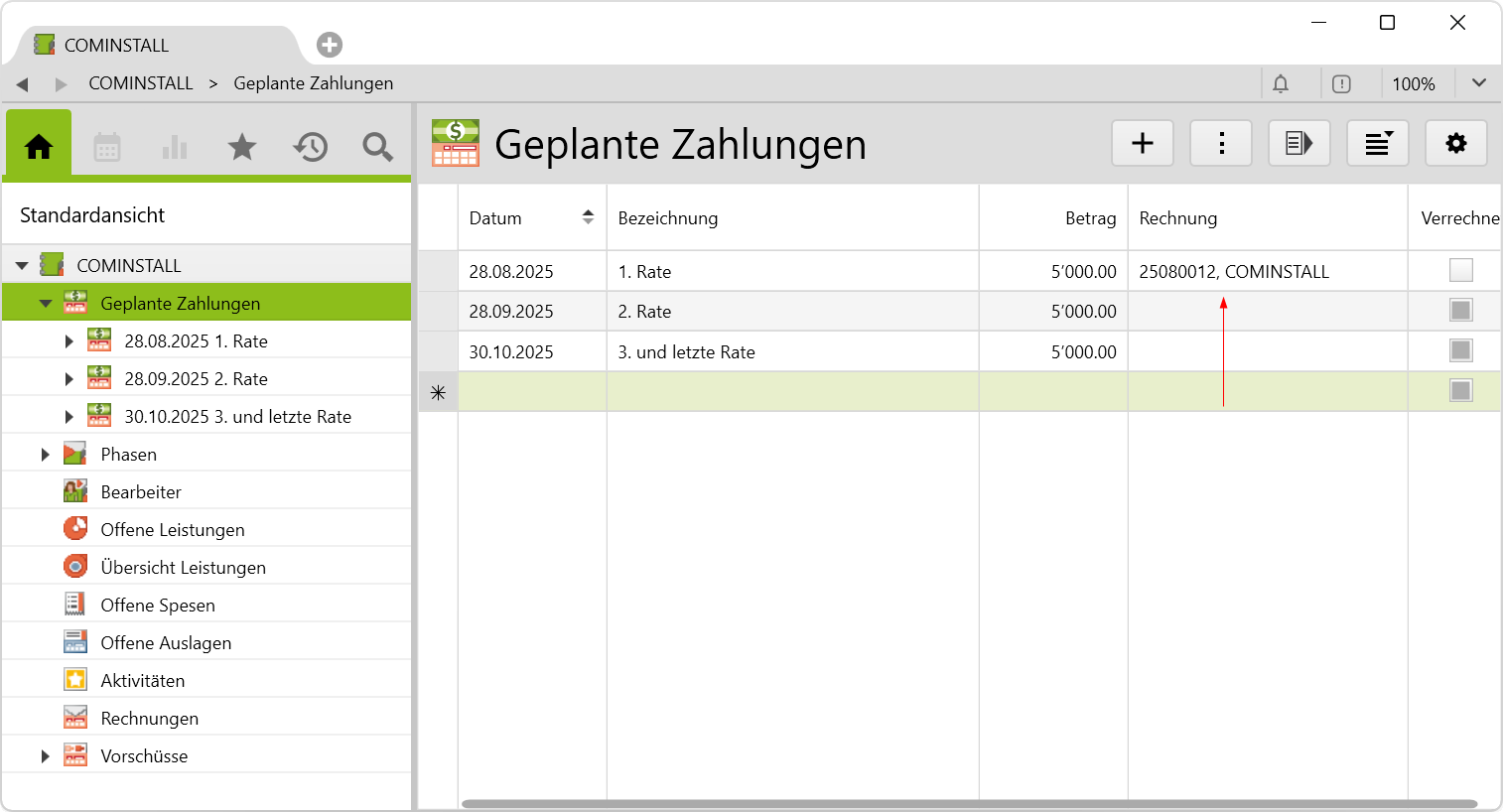Expand the Vorschüsse tree node

click(x=45, y=756)
